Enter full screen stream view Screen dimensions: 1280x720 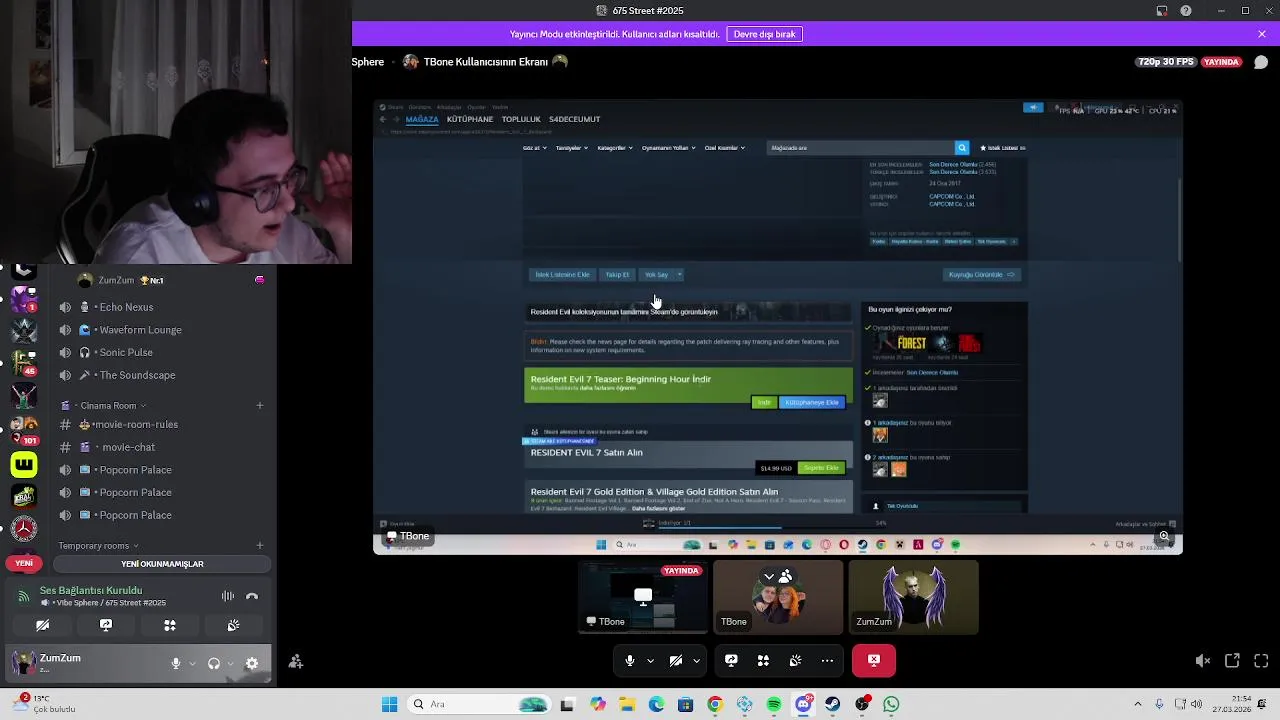click(x=1261, y=660)
